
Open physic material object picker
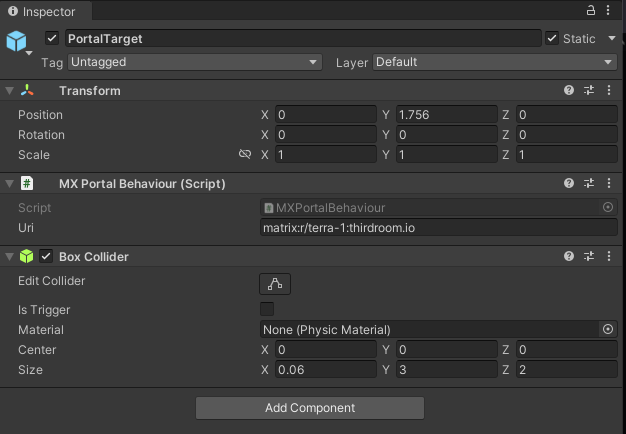tap(607, 329)
